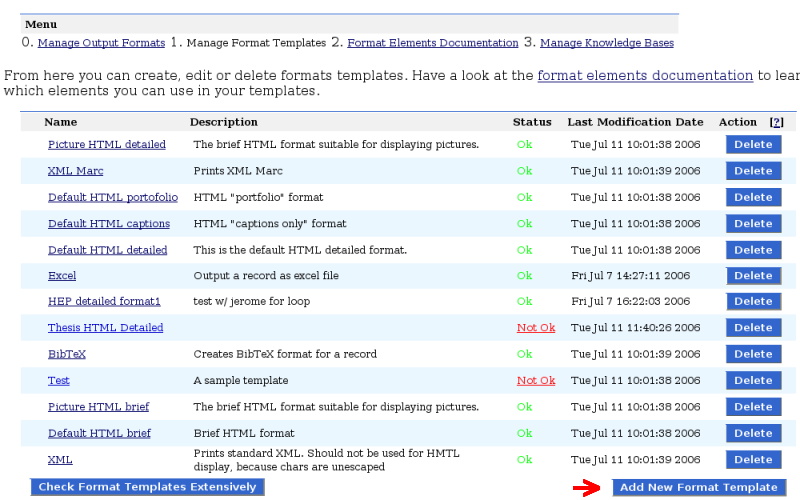
Task: Open the help [?] link beside Action
Action: [775, 122]
